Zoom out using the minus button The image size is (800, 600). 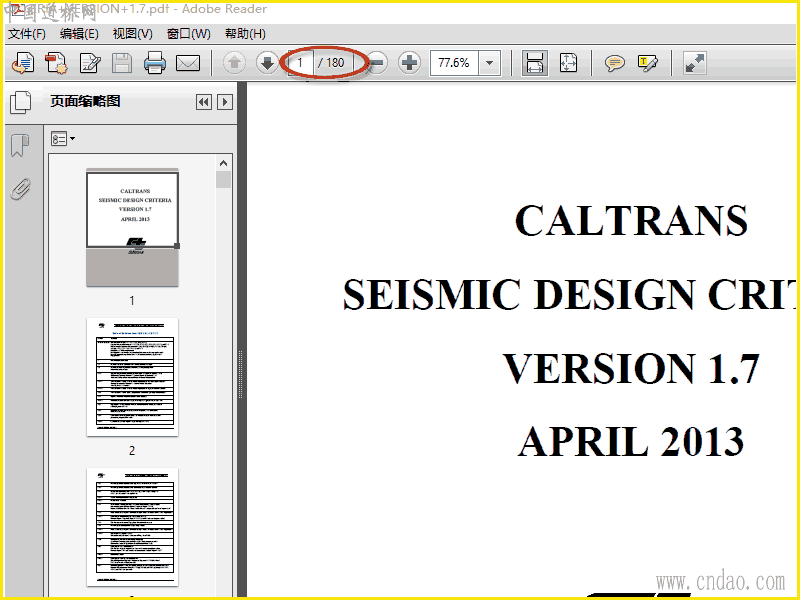click(377, 63)
